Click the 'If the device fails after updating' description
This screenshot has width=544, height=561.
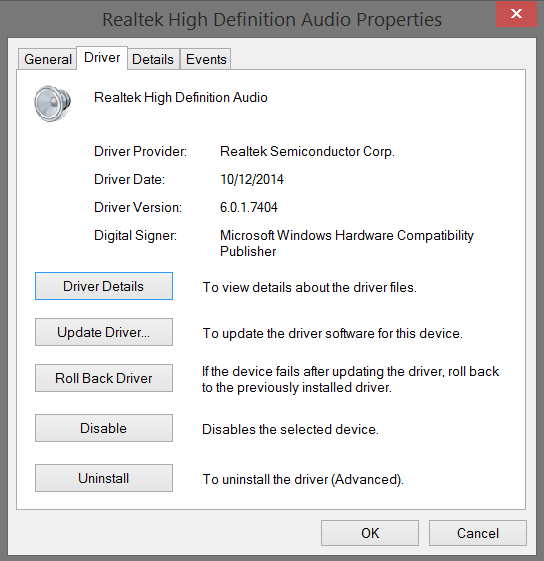tap(350, 380)
